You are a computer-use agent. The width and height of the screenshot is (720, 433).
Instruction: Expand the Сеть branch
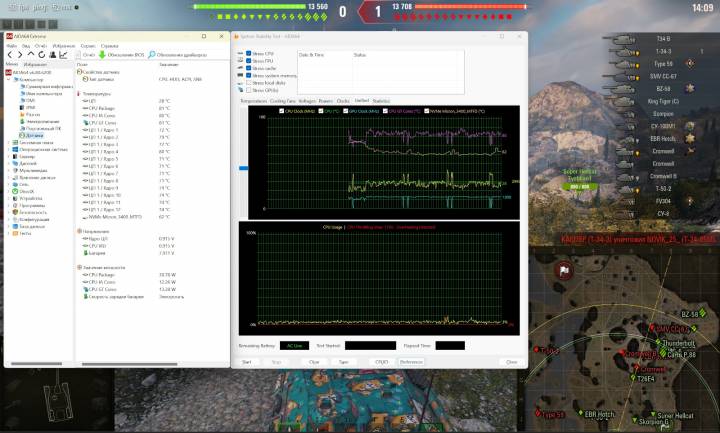click(8, 185)
